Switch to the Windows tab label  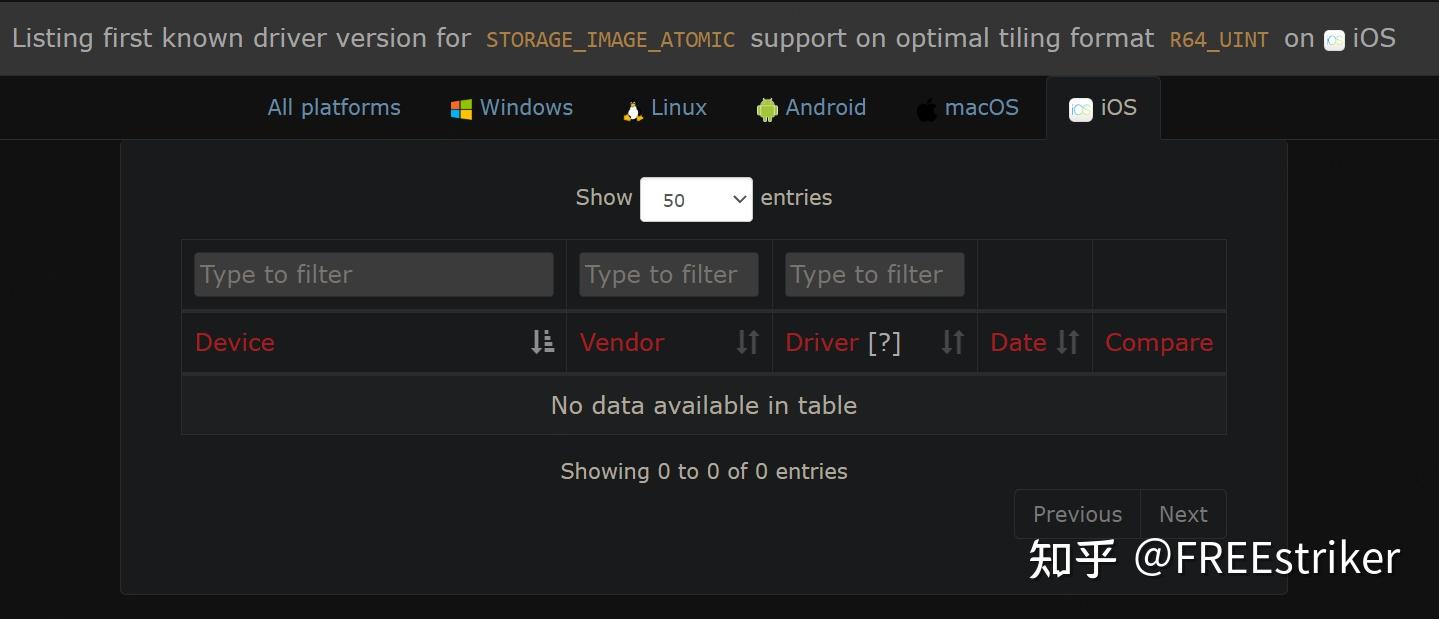526,108
